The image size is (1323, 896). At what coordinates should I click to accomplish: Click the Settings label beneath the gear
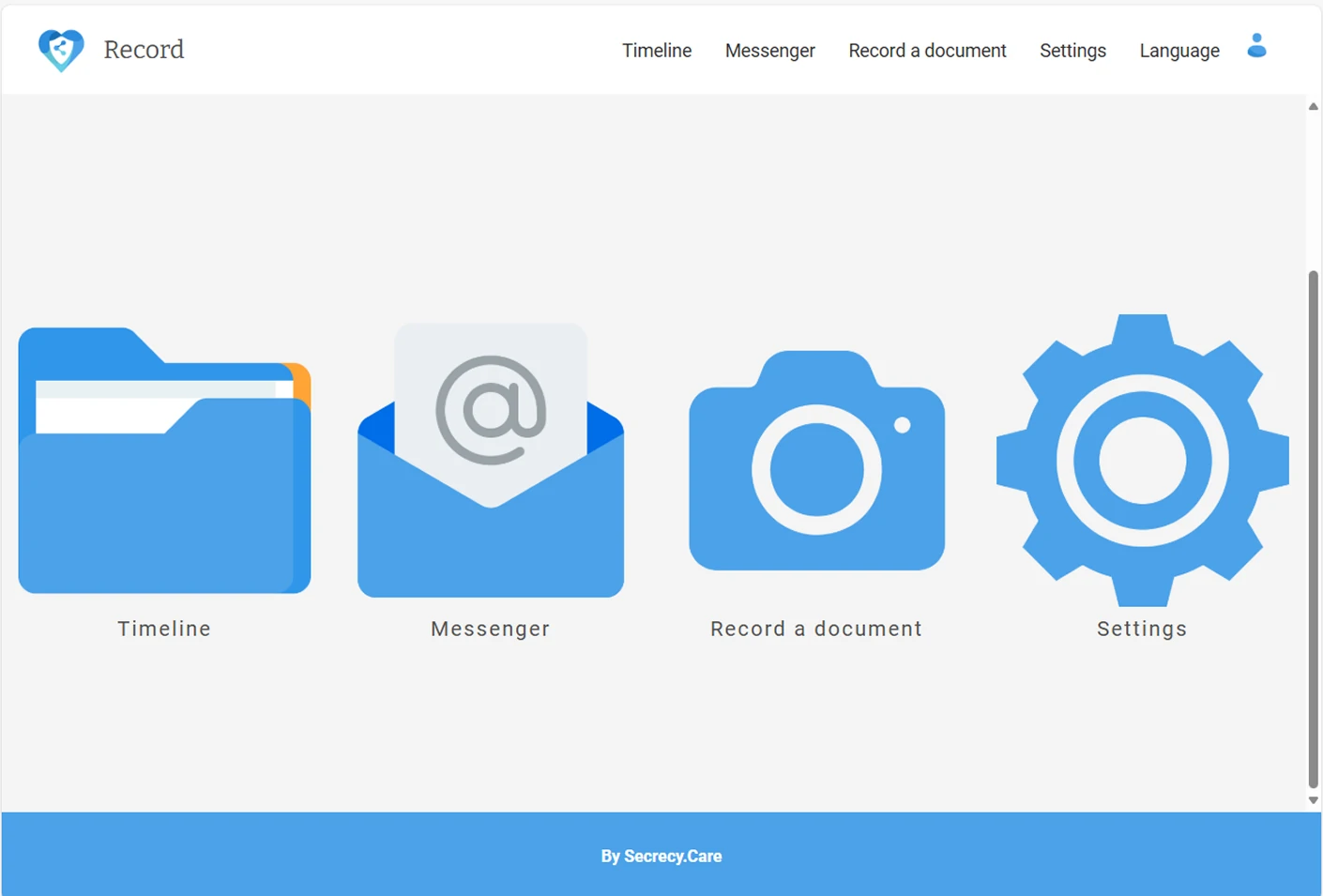pyautogui.click(x=1142, y=629)
